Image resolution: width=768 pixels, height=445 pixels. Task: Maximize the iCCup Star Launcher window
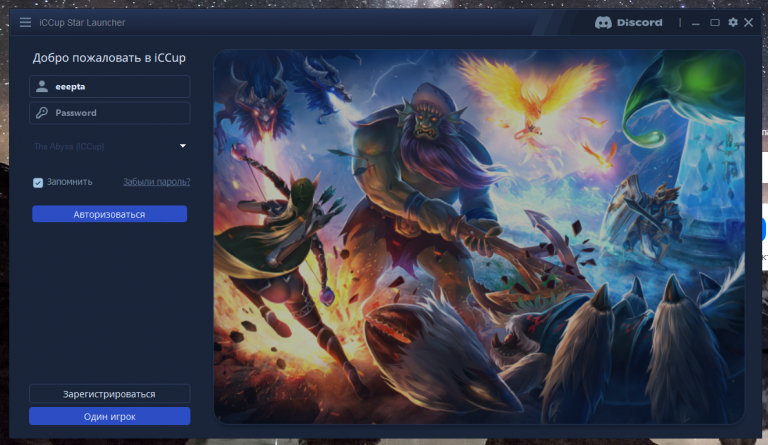(x=715, y=23)
